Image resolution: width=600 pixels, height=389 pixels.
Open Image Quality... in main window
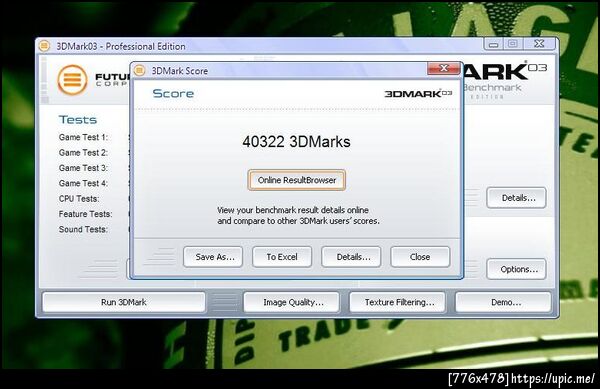[292, 302]
